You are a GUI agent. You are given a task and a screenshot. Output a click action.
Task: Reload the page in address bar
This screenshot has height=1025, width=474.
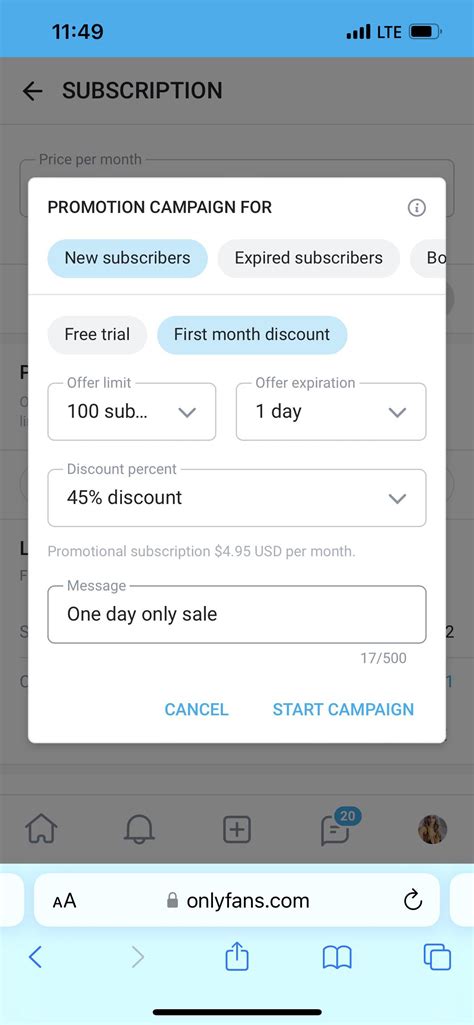(x=413, y=901)
